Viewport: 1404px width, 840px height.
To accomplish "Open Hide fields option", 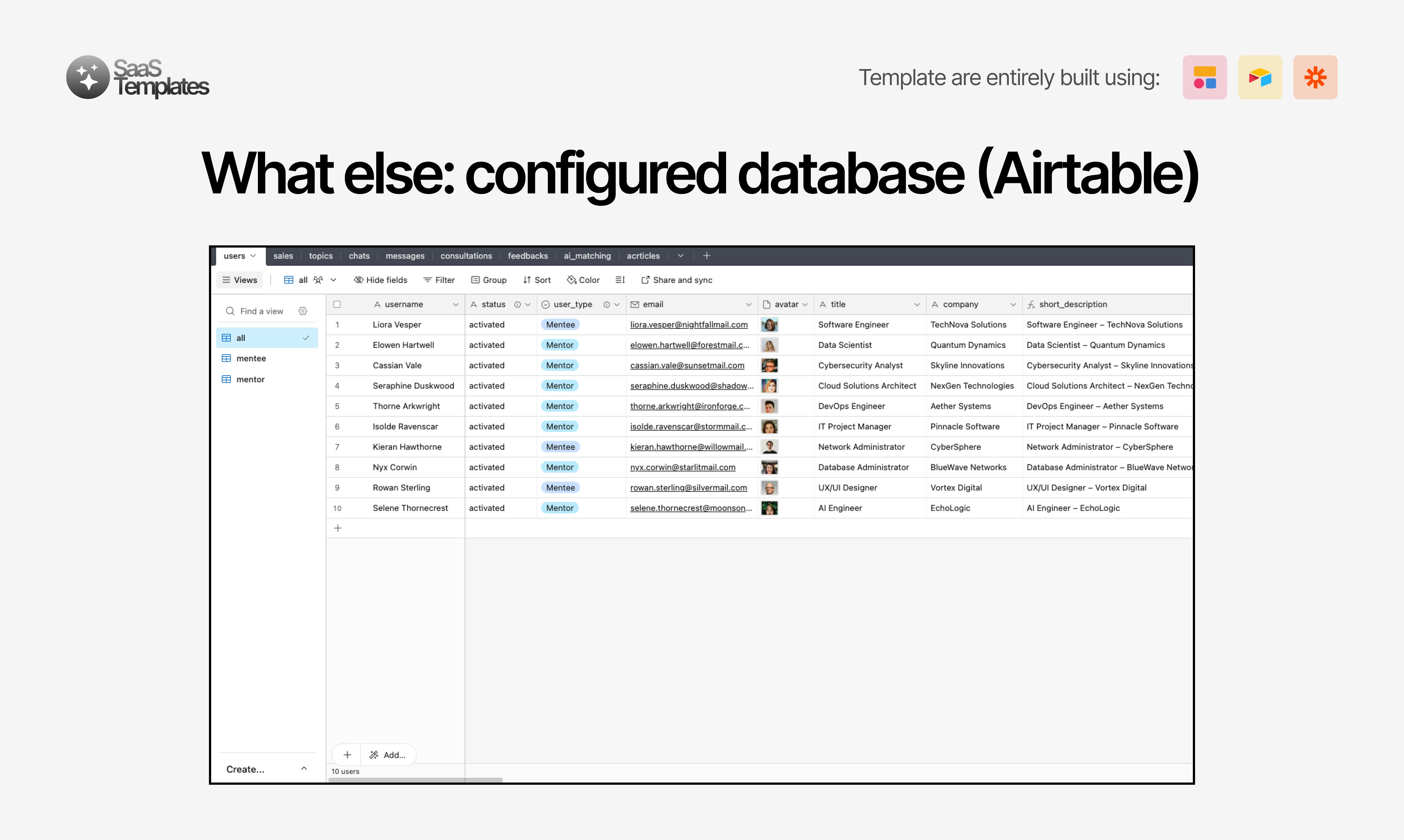I will 381,280.
